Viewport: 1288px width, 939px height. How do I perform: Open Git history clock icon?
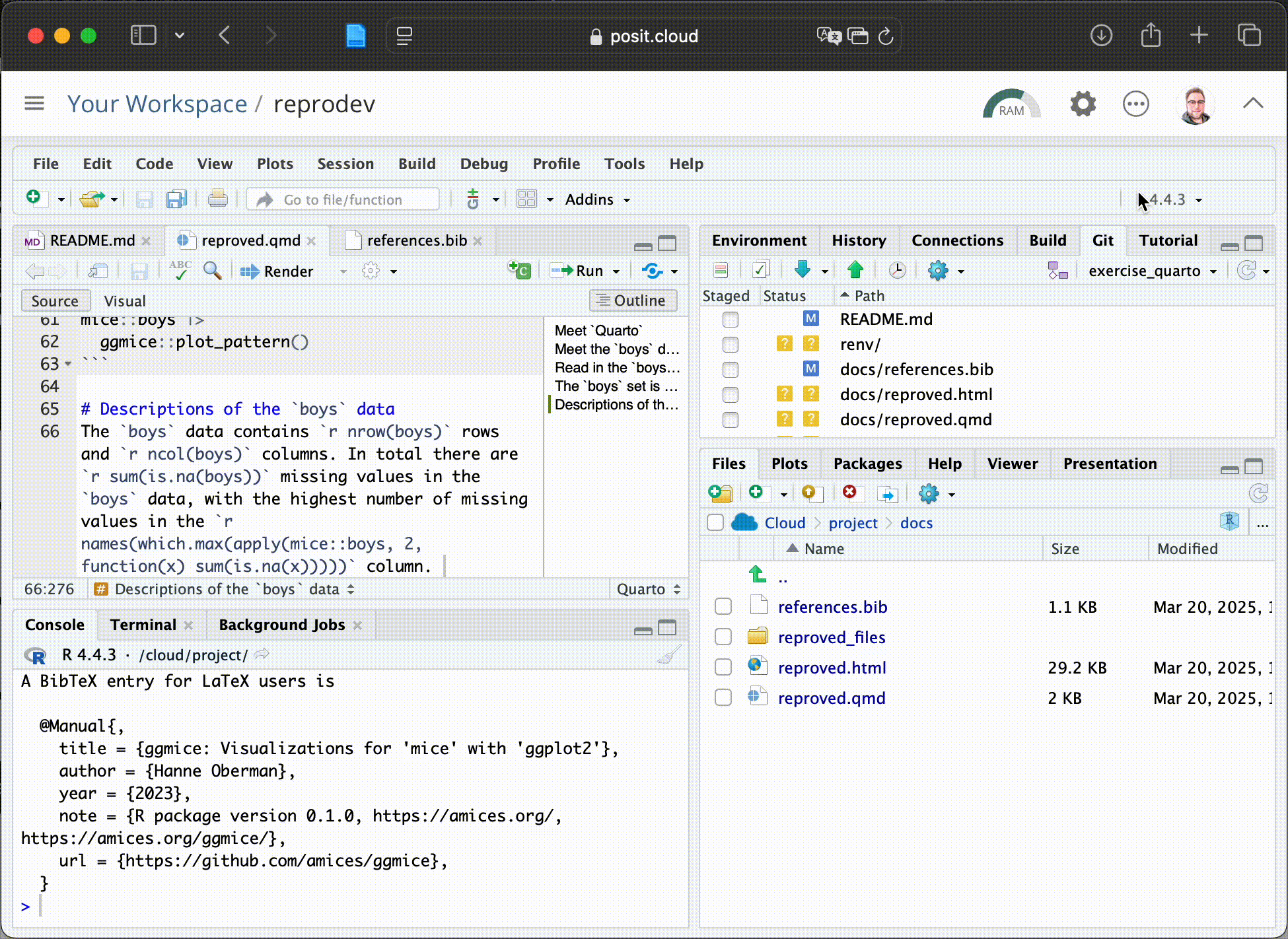click(897, 270)
